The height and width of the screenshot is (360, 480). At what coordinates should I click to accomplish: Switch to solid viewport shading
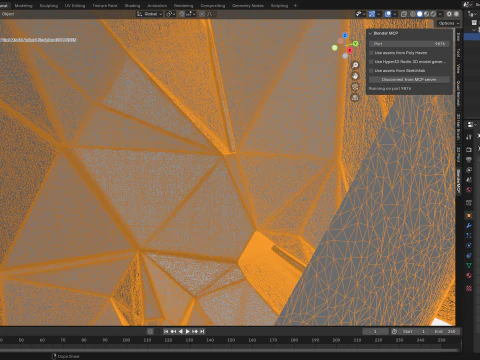click(420, 14)
